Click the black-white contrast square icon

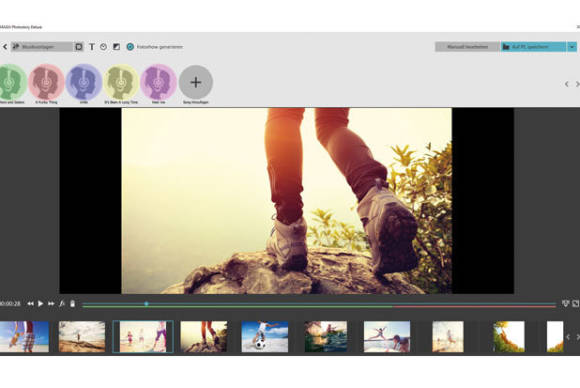[x=116, y=47]
